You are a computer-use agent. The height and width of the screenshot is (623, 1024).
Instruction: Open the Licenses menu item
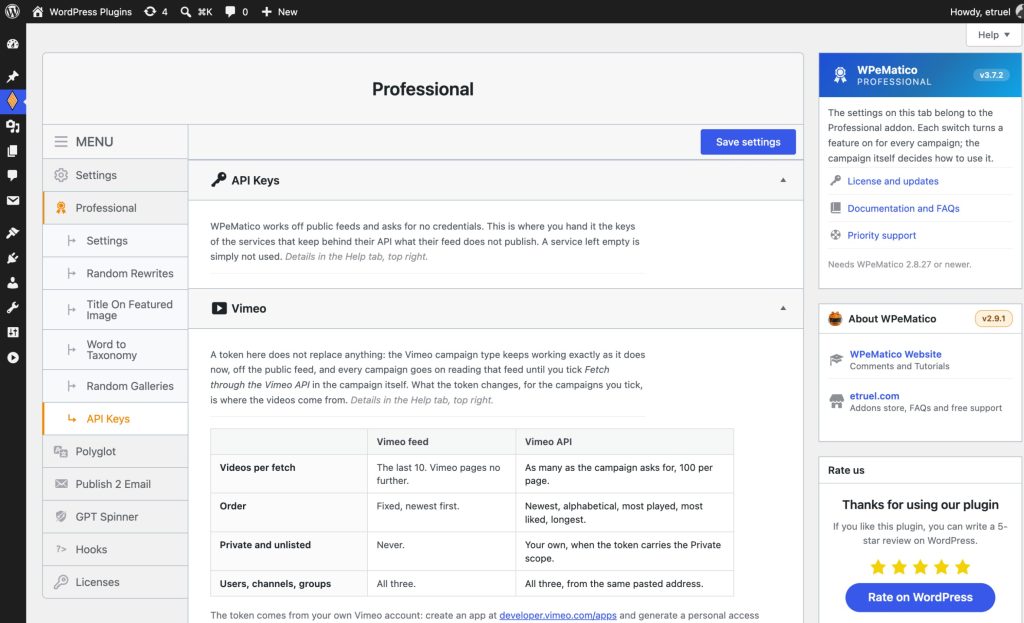116,582
